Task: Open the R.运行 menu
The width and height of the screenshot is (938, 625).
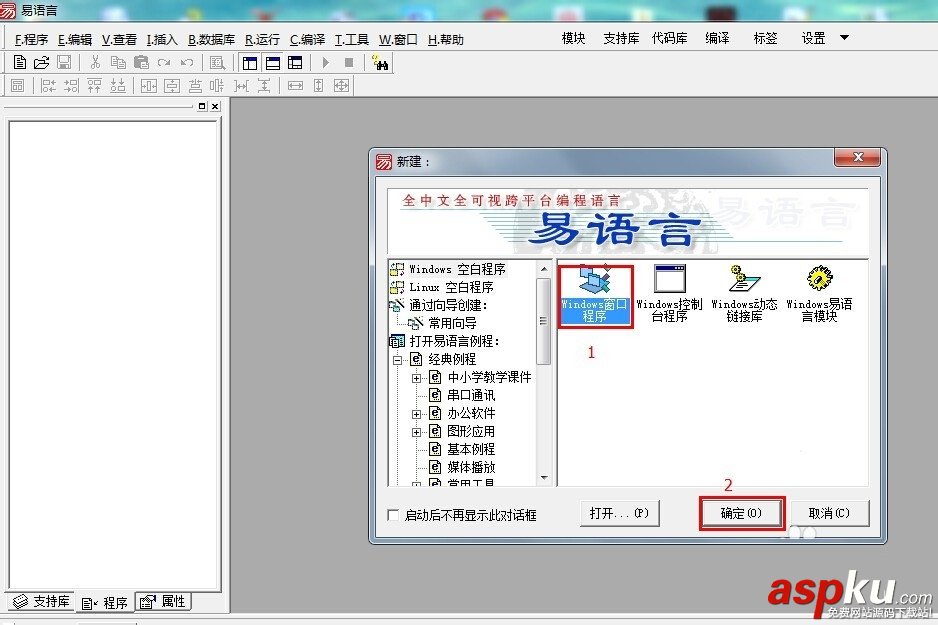Action: (x=262, y=39)
